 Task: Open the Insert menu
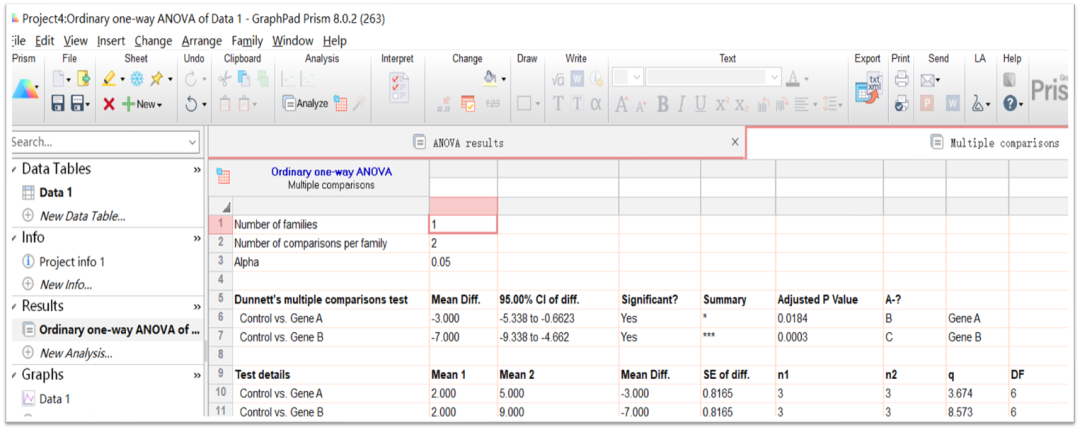click(111, 41)
